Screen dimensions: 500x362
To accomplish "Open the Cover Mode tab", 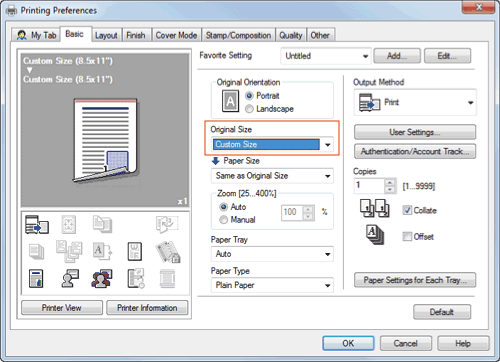I will click(x=176, y=35).
